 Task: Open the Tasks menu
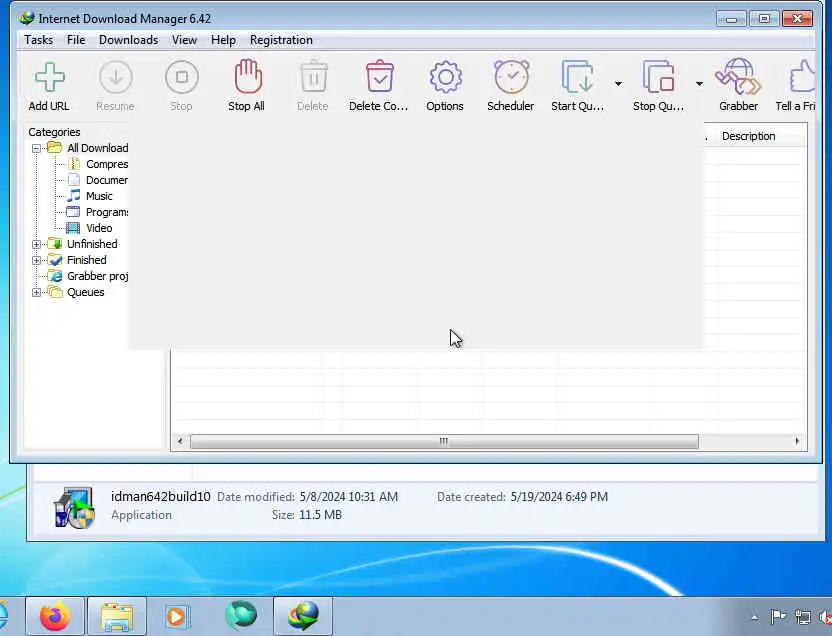click(38, 40)
